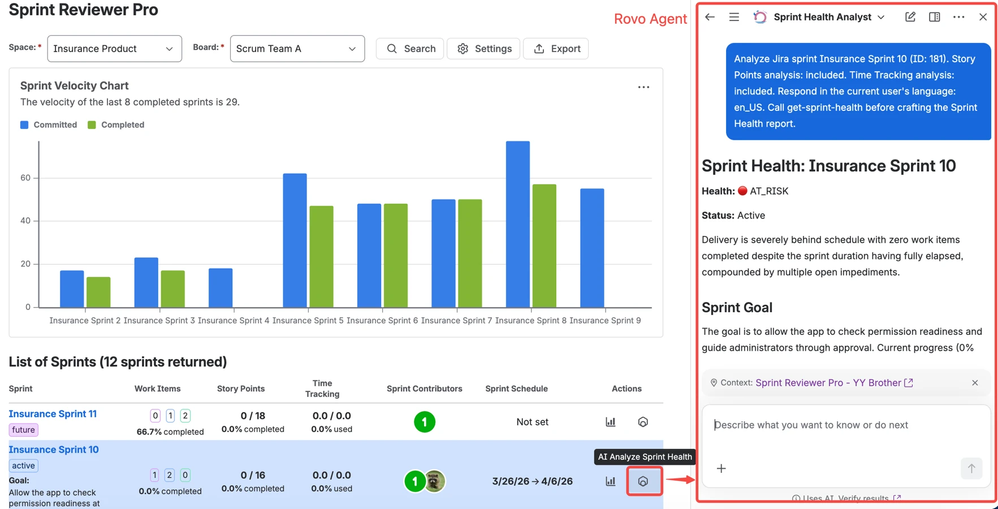Open Sprint Health Analyst agent selector
The height and width of the screenshot is (509, 998).
[819, 17]
